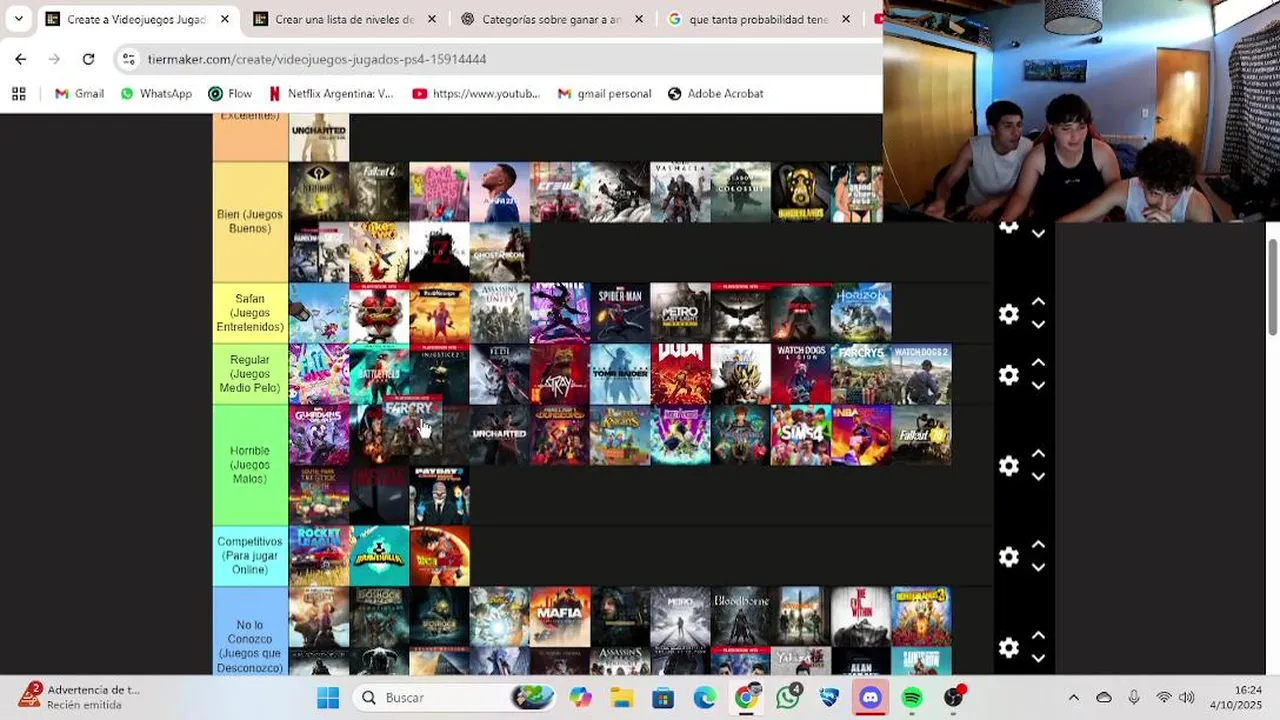Screen dimensions: 1280x720
Task: Select the DOOM game cover
Action: tap(680, 374)
